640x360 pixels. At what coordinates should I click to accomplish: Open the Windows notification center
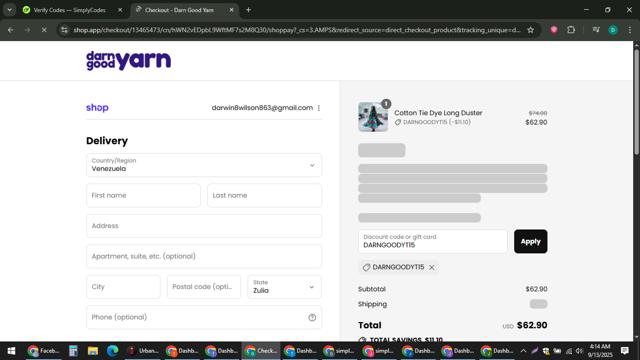(x=624, y=351)
